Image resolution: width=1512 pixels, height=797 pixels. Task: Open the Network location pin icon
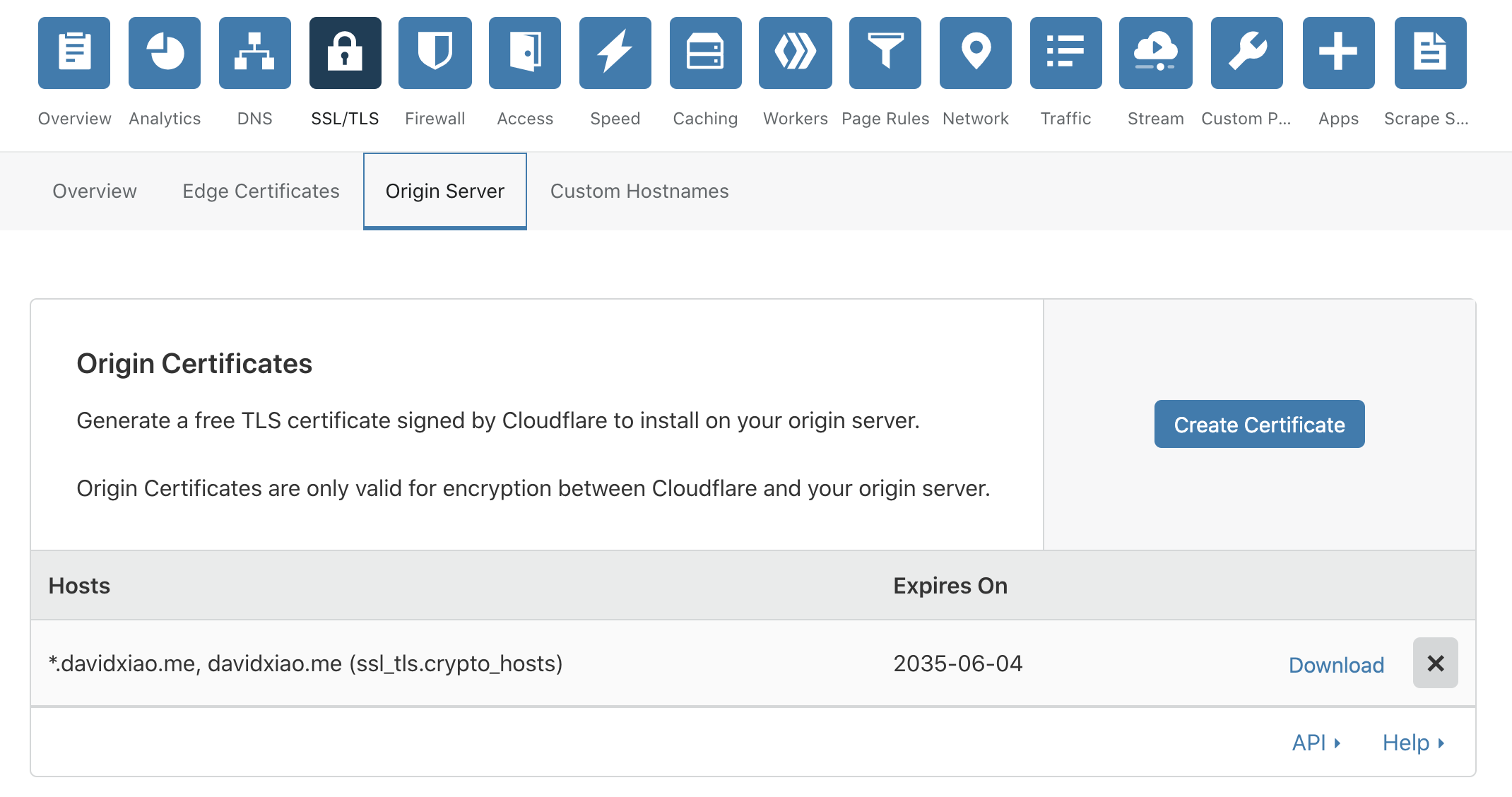[976, 53]
